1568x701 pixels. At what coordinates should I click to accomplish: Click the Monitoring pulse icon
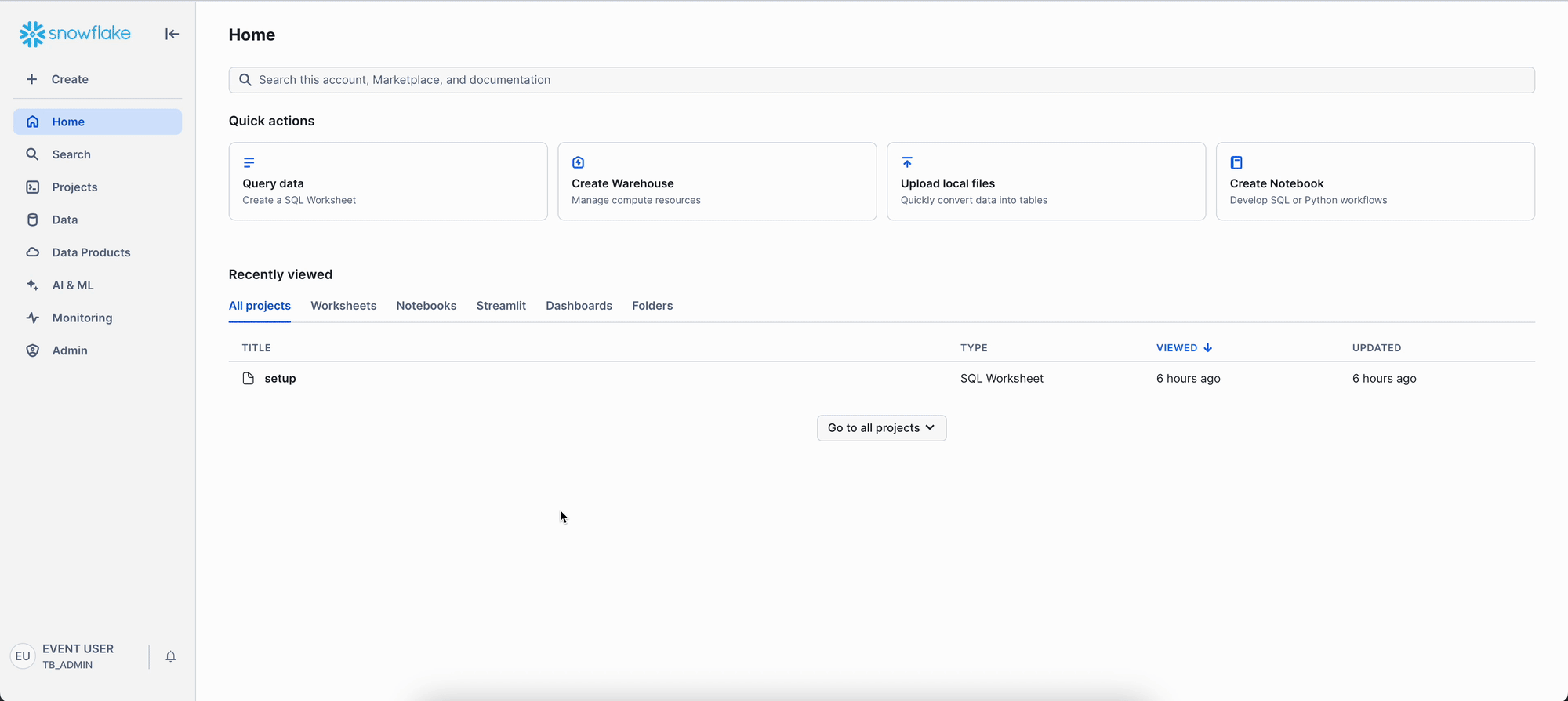point(32,318)
